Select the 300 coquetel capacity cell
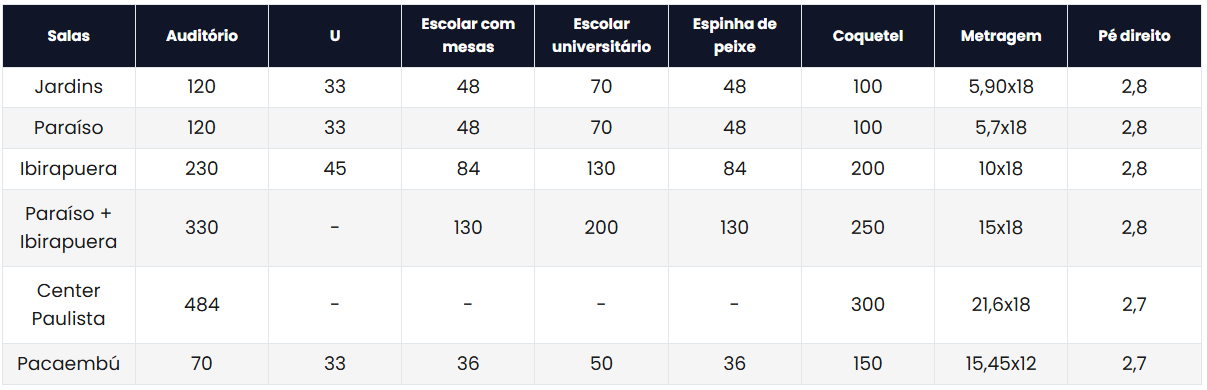 click(867, 305)
